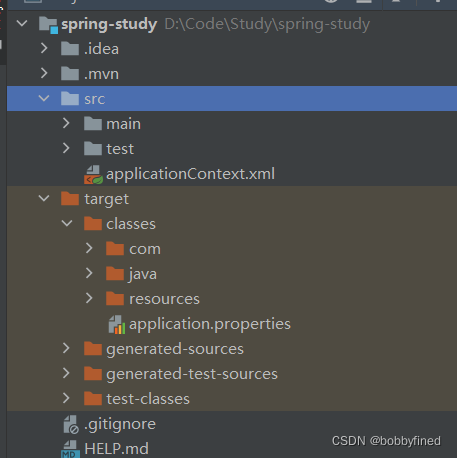Image resolution: width=457 pixels, height=458 pixels.
Task: Click the HELP.md markdown file icon
Action: pyautogui.click(x=71, y=449)
